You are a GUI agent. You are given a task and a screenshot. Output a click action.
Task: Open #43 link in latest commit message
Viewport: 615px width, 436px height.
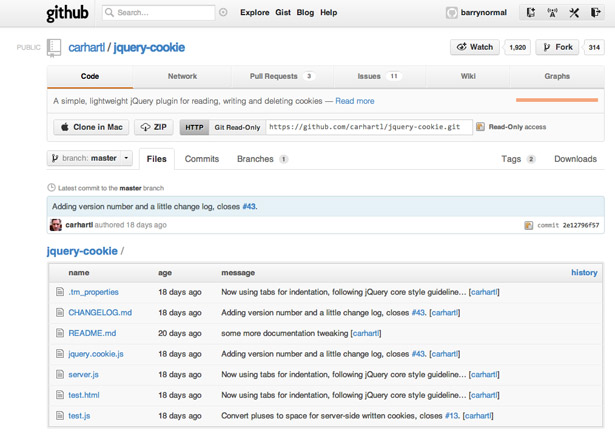[249, 207]
